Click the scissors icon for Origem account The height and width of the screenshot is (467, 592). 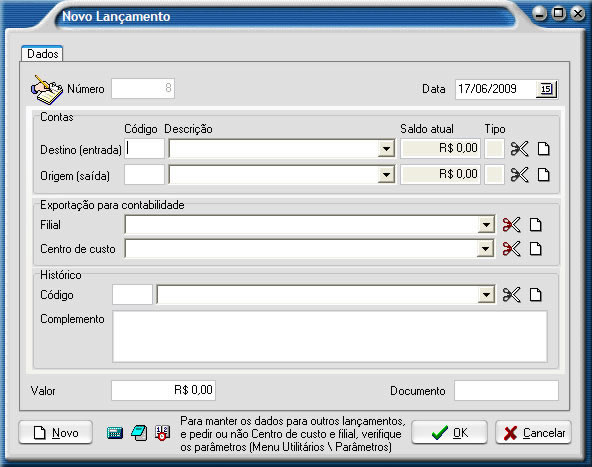point(520,175)
